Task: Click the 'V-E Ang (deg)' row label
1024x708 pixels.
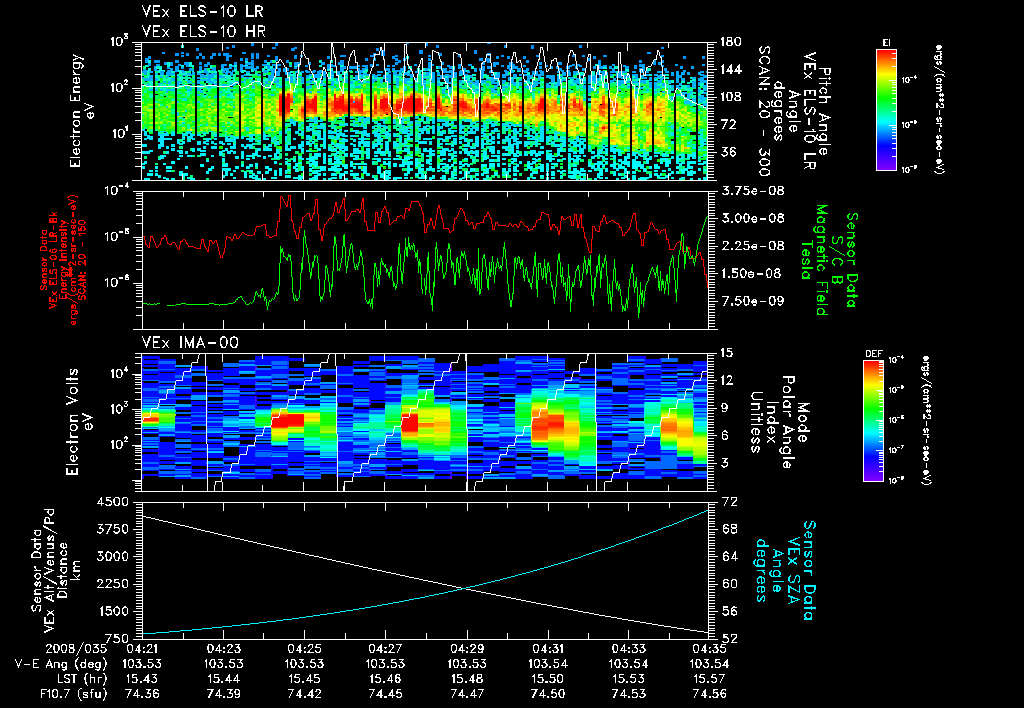Action: [61, 664]
